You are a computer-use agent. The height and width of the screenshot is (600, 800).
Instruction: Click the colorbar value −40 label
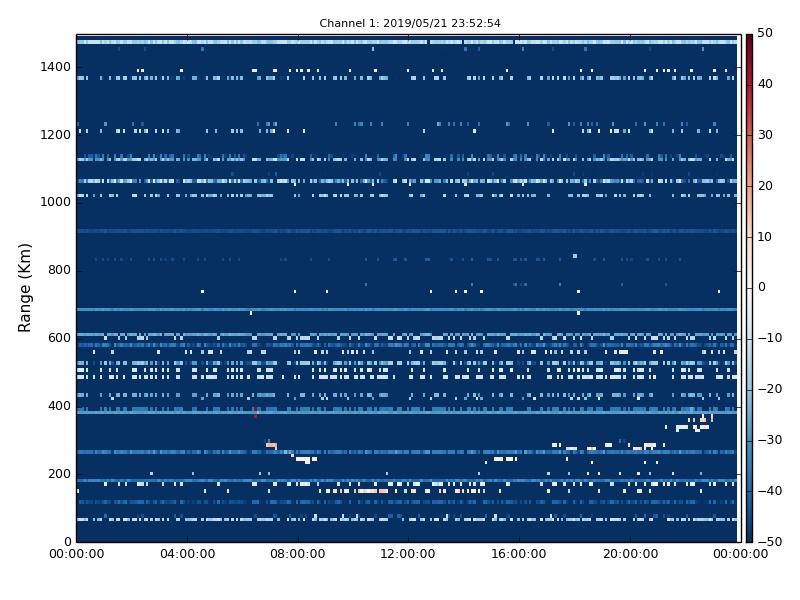click(769, 491)
